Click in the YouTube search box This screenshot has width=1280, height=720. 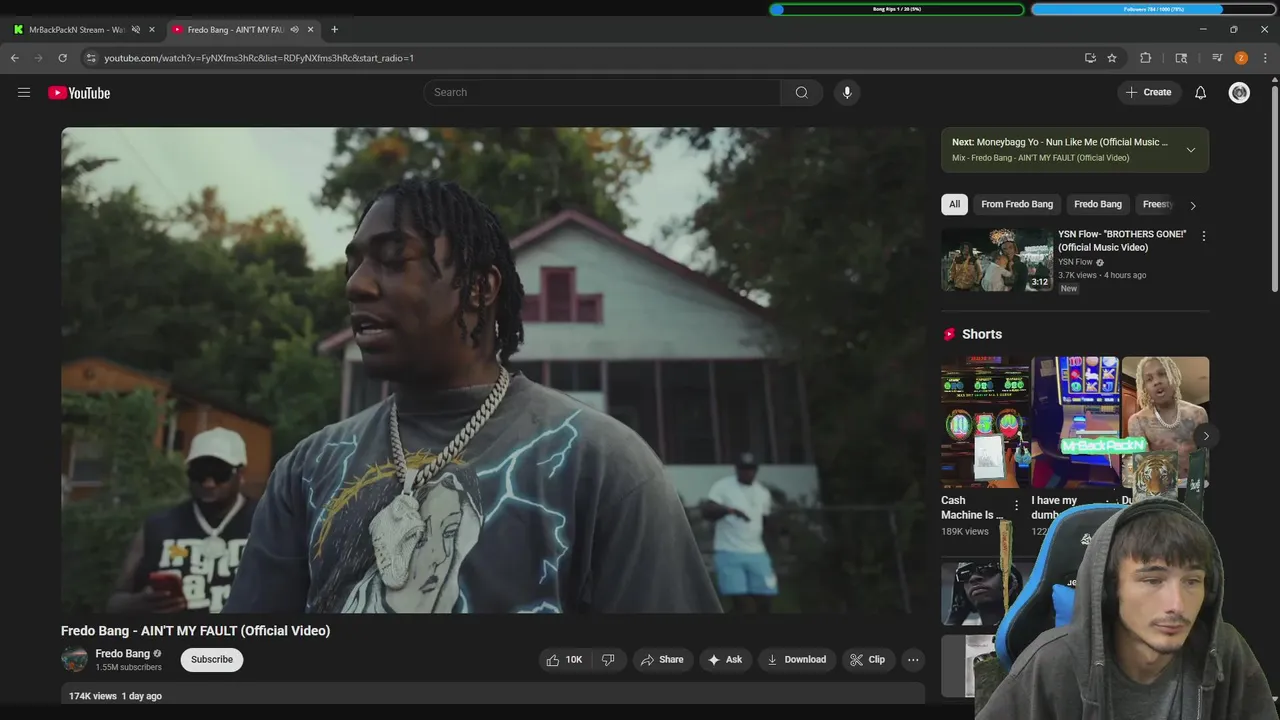pyautogui.click(x=602, y=93)
